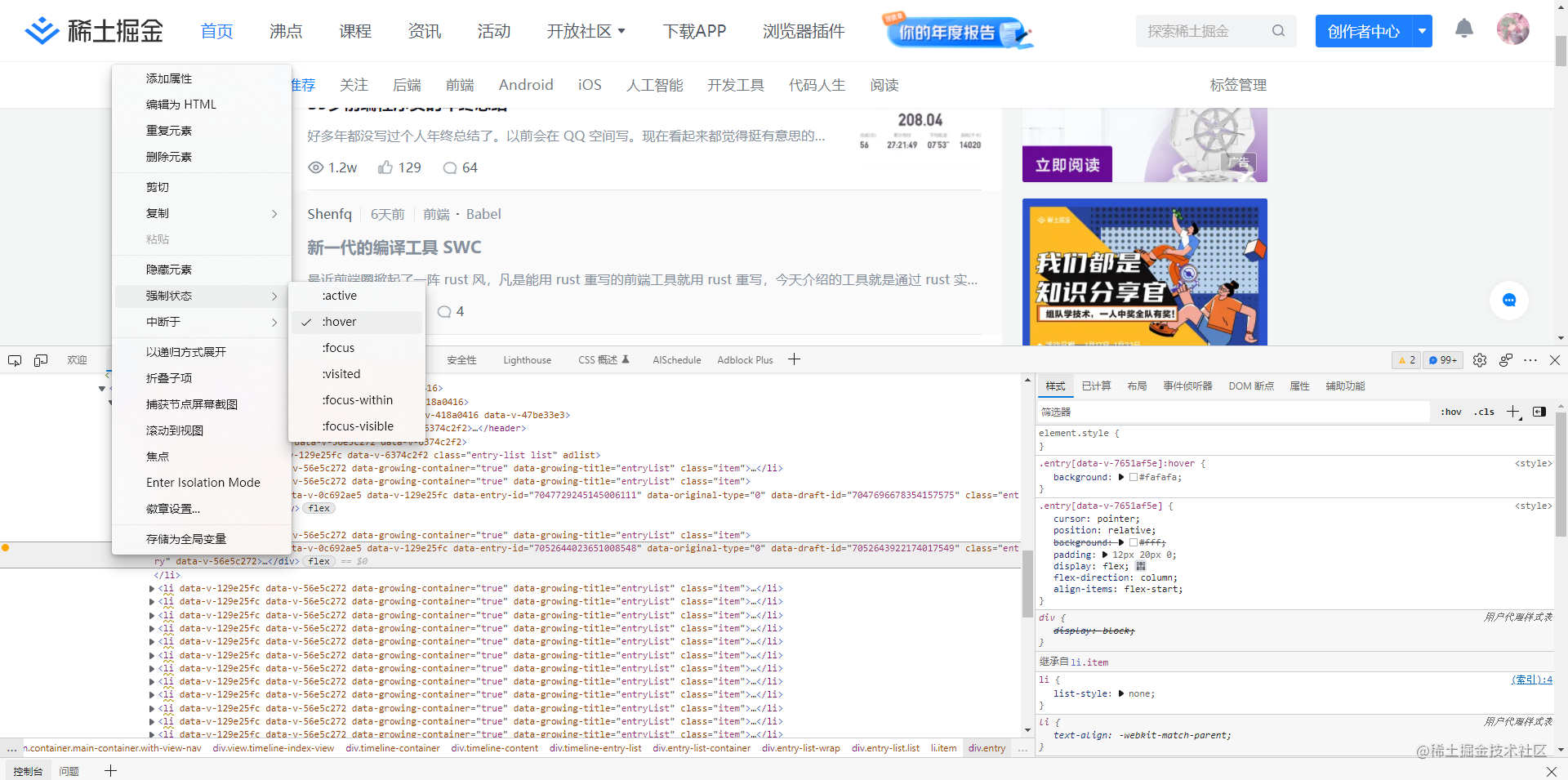
Task: Click the new style rule plus icon
Action: tap(1513, 412)
